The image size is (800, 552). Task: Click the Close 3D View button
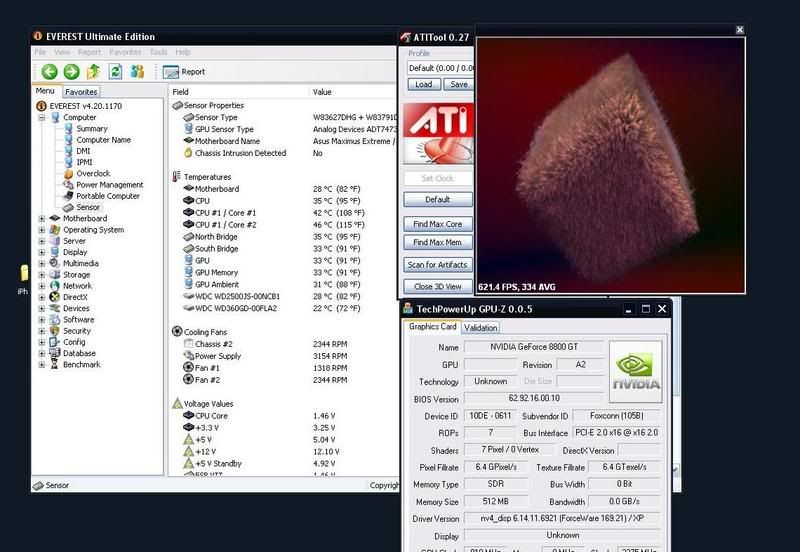pyautogui.click(x=437, y=286)
